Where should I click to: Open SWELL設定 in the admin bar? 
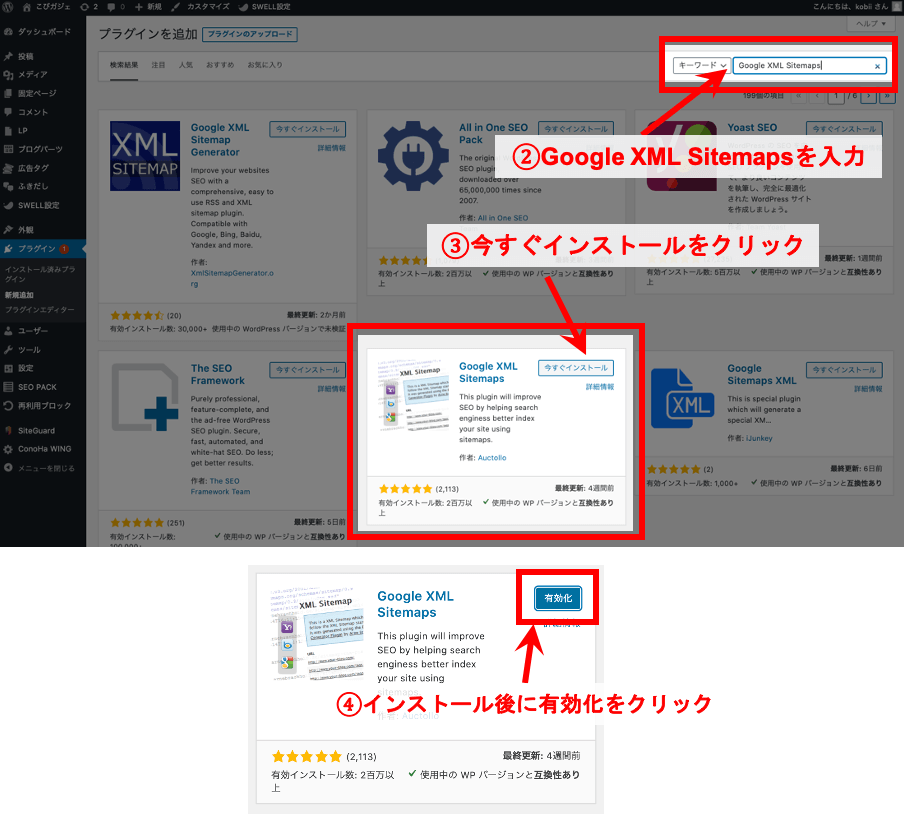(265, 7)
